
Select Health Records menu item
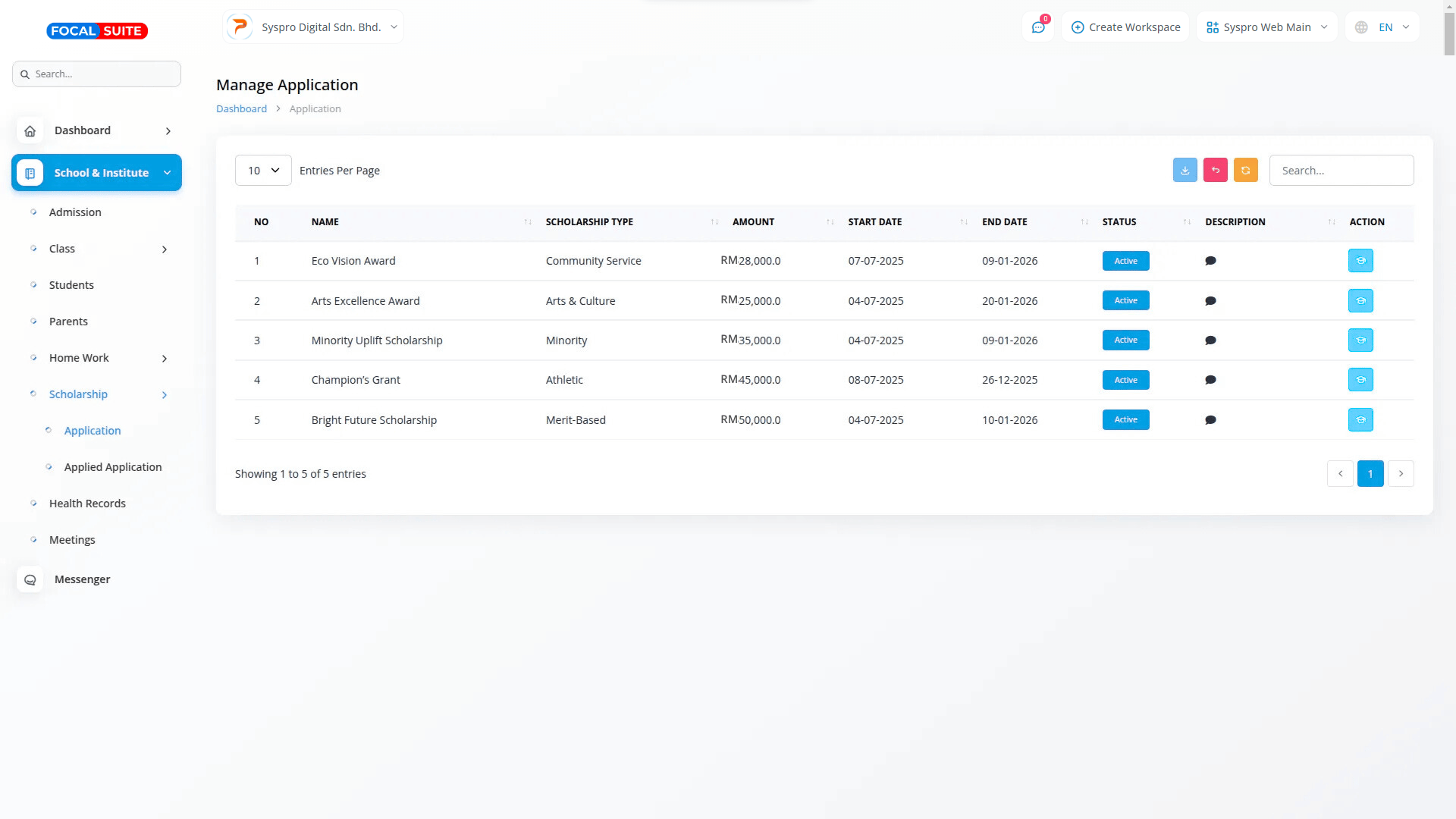coord(87,504)
